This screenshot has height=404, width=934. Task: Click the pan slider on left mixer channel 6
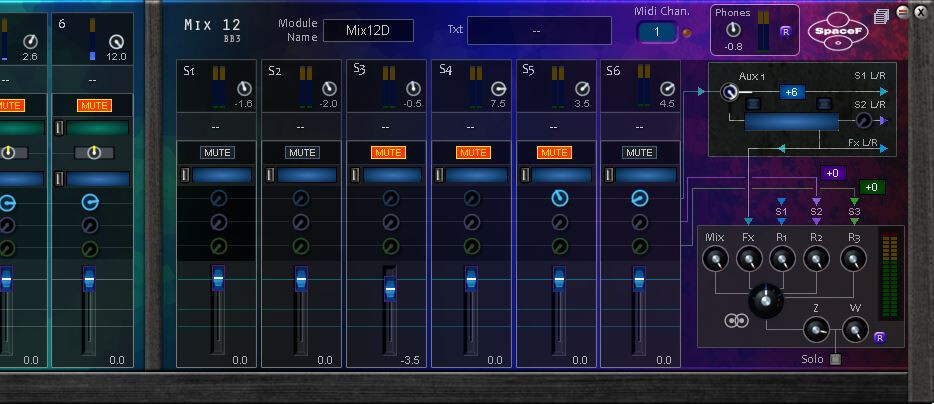click(x=94, y=153)
